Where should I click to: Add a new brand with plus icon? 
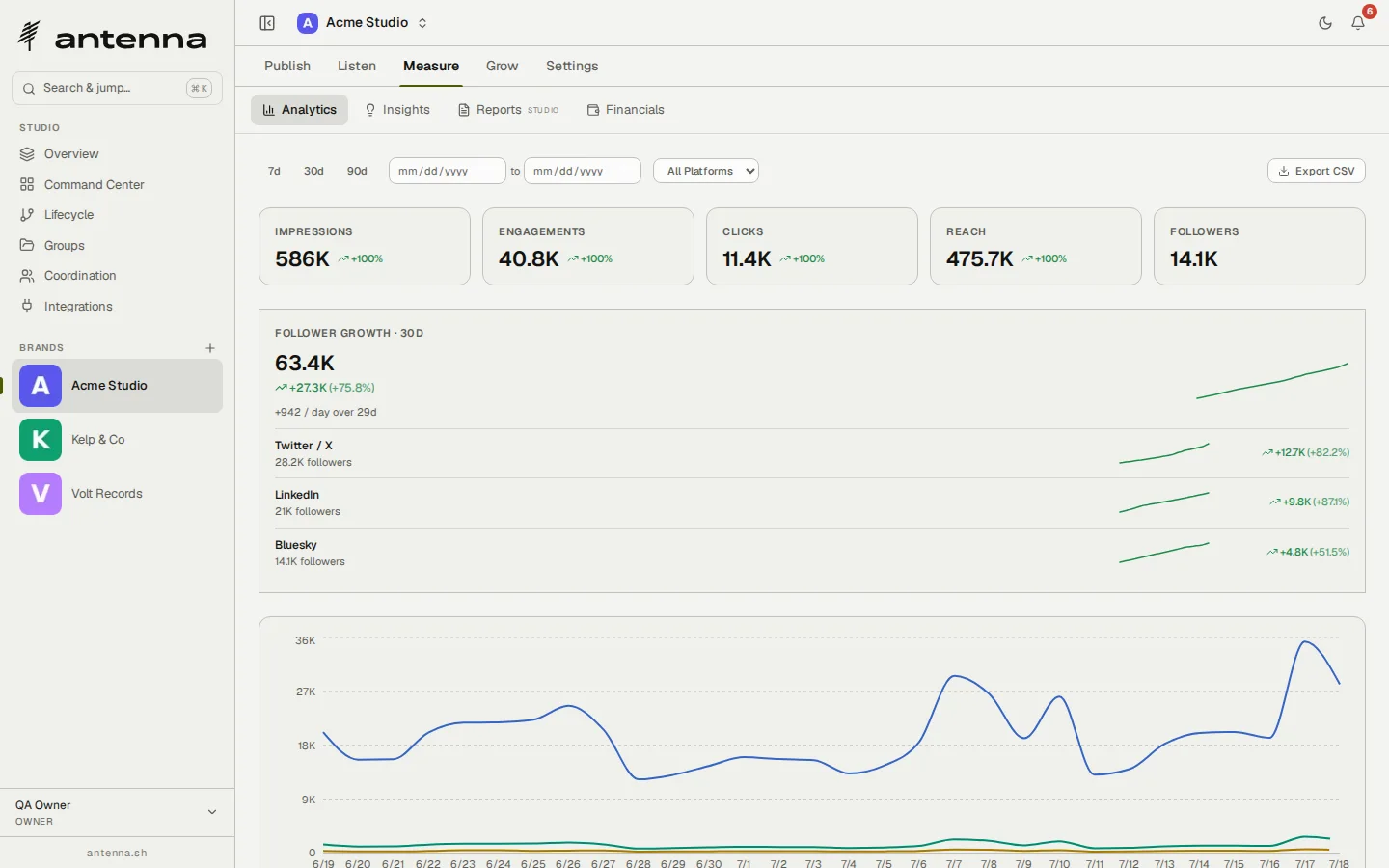tap(210, 348)
